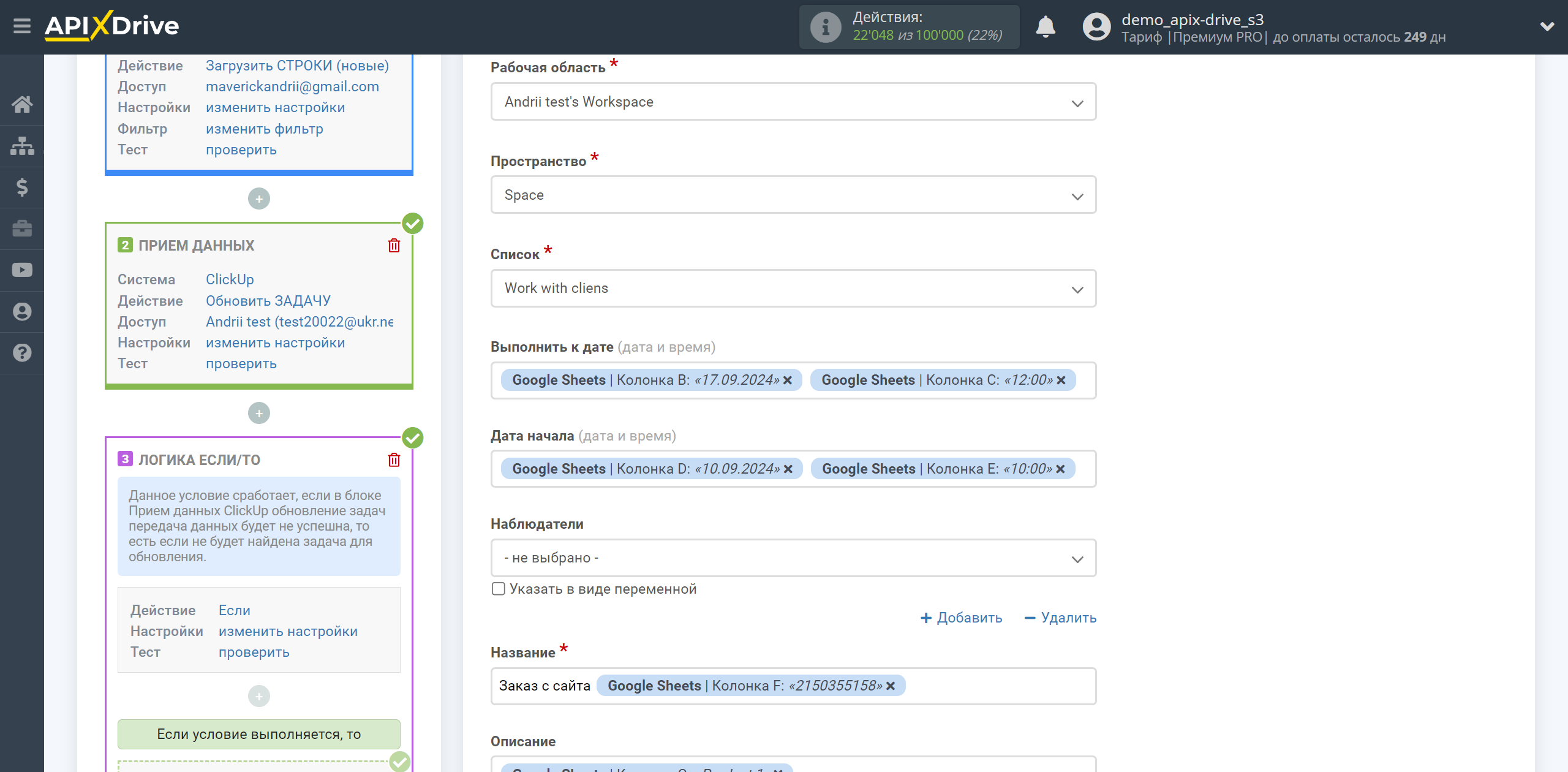This screenshot has height=772, width=1568.
Task: Click the Если action link
Action: 235,610
